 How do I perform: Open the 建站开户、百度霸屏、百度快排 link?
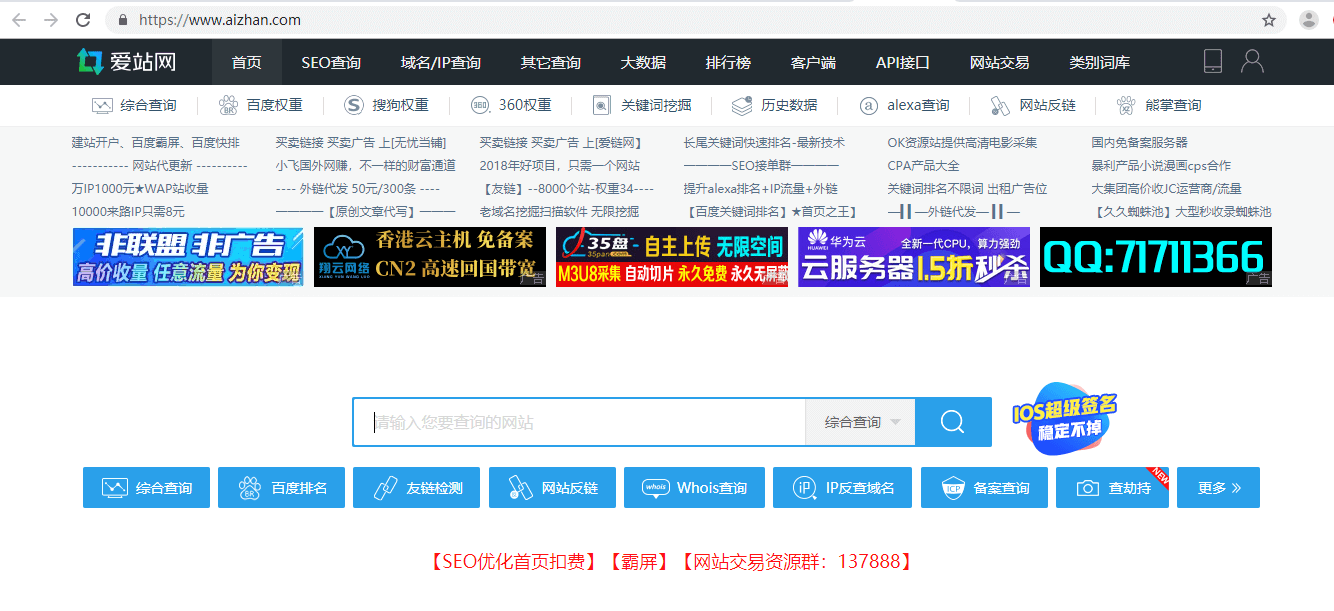click(156, 143)
